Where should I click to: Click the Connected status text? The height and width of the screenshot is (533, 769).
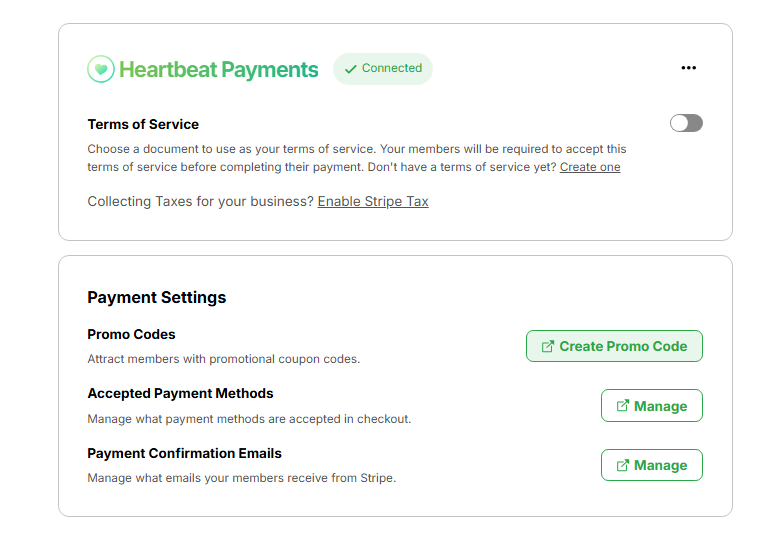tap(392, 68)
